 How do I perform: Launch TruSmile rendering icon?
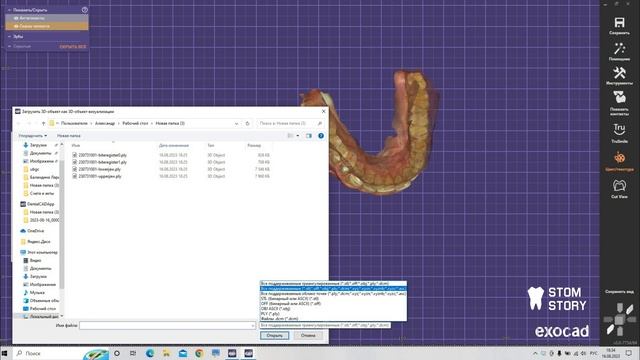pyautogui.click(x=619, y=129)
